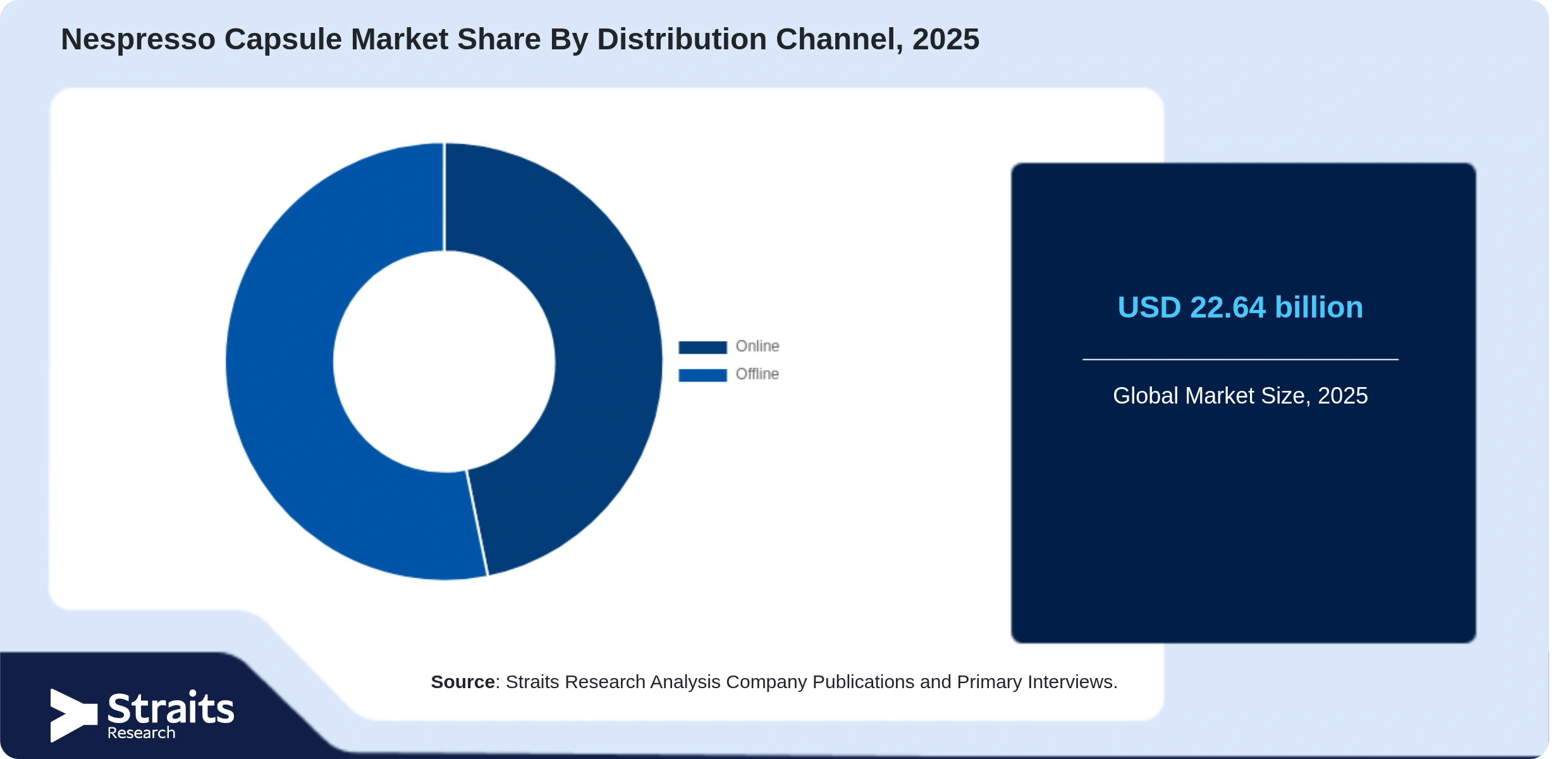
Task: Click the Offline legend color swatch
Action: (702, 375)
